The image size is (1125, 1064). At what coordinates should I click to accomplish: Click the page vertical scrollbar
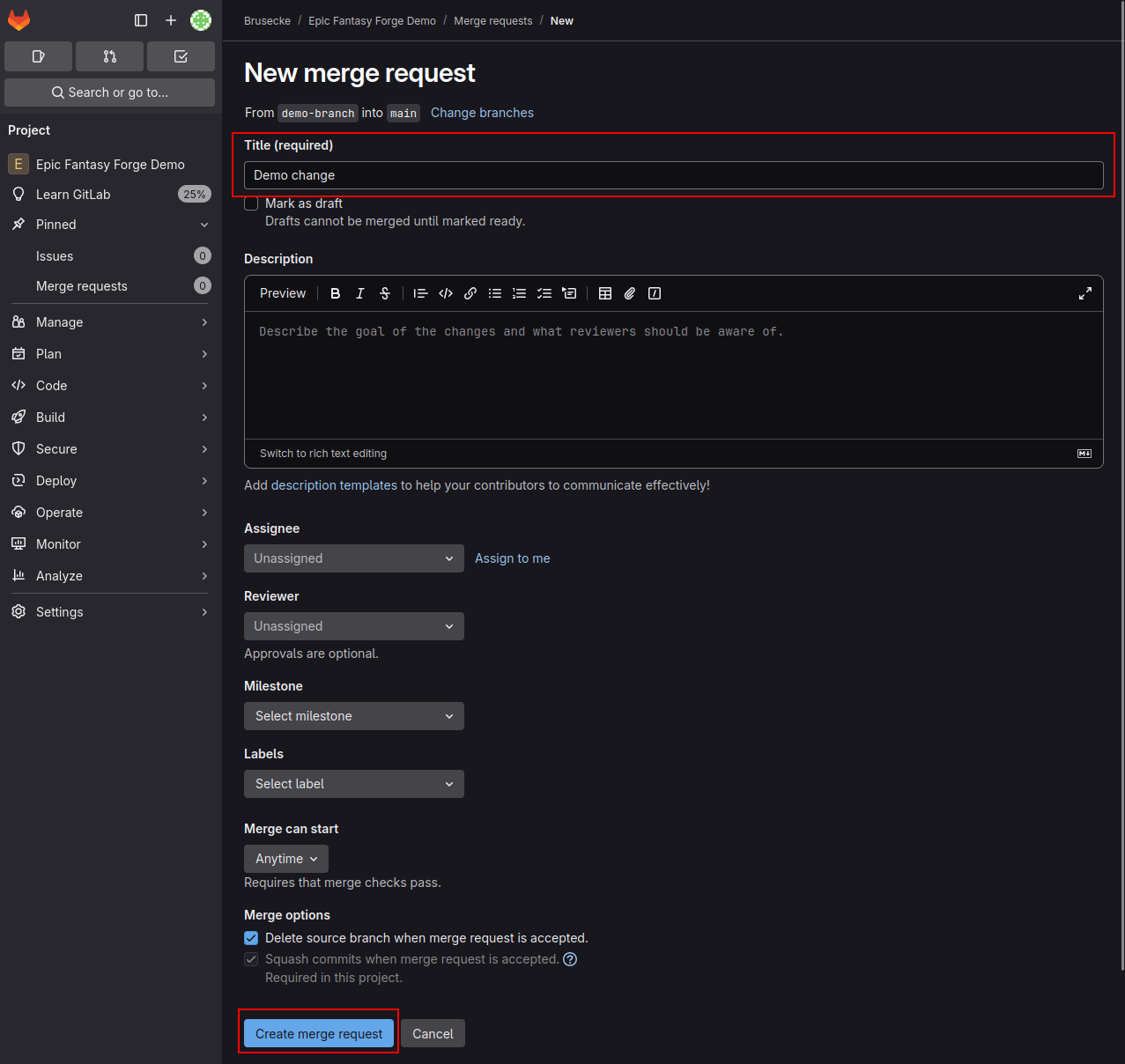[x=1121, y=484]
